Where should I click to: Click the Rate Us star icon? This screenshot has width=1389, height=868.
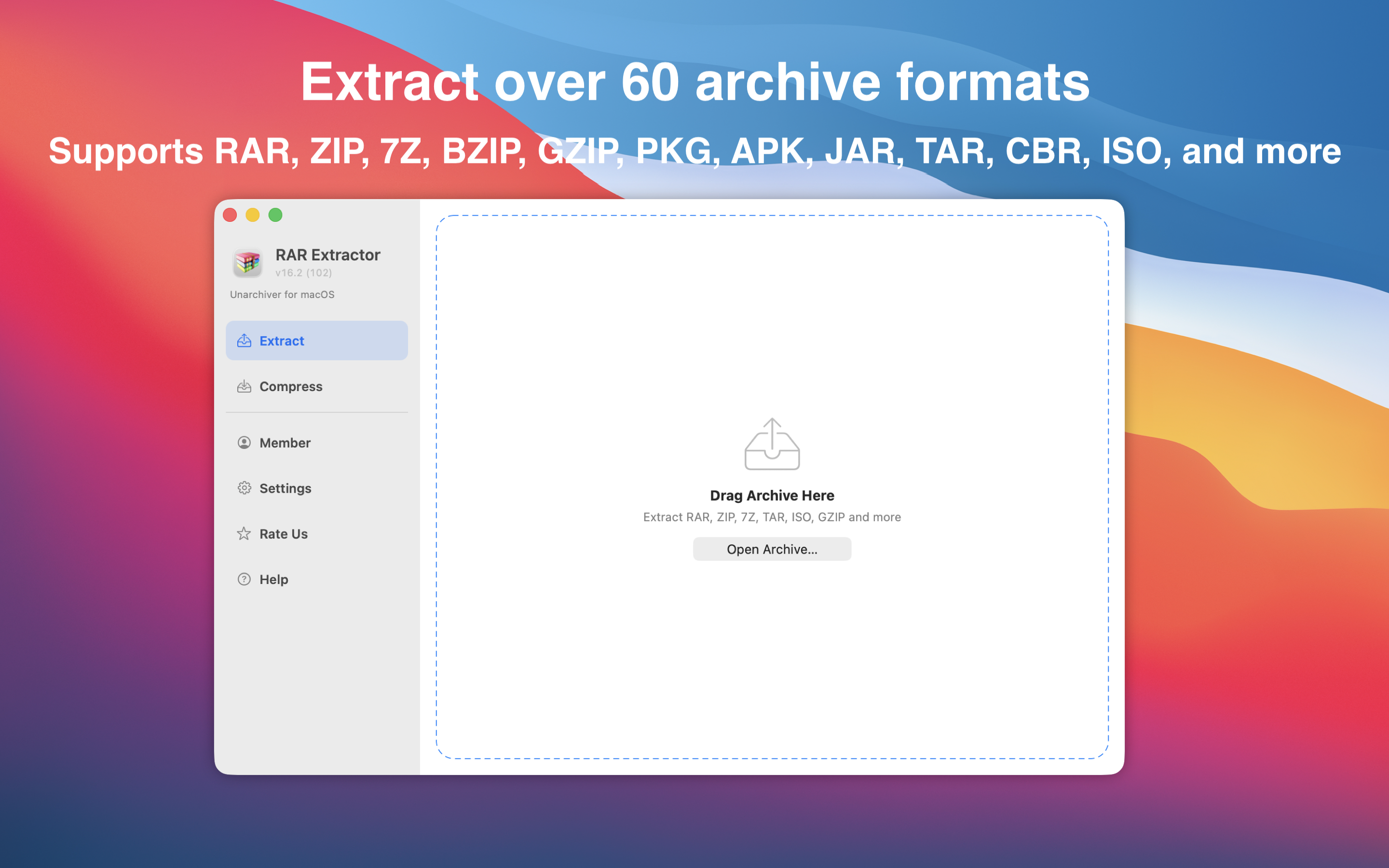[244, 534]
